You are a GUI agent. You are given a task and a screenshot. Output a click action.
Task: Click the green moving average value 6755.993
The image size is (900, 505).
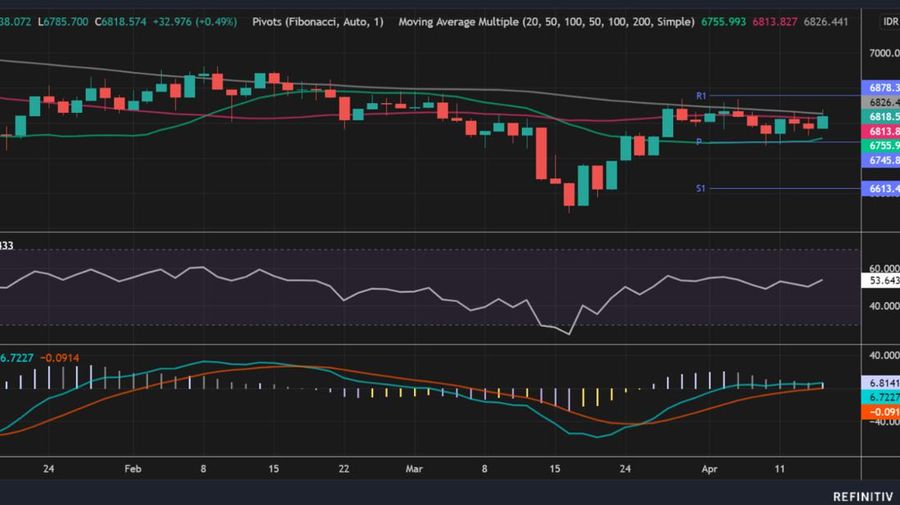pos(723,22)
